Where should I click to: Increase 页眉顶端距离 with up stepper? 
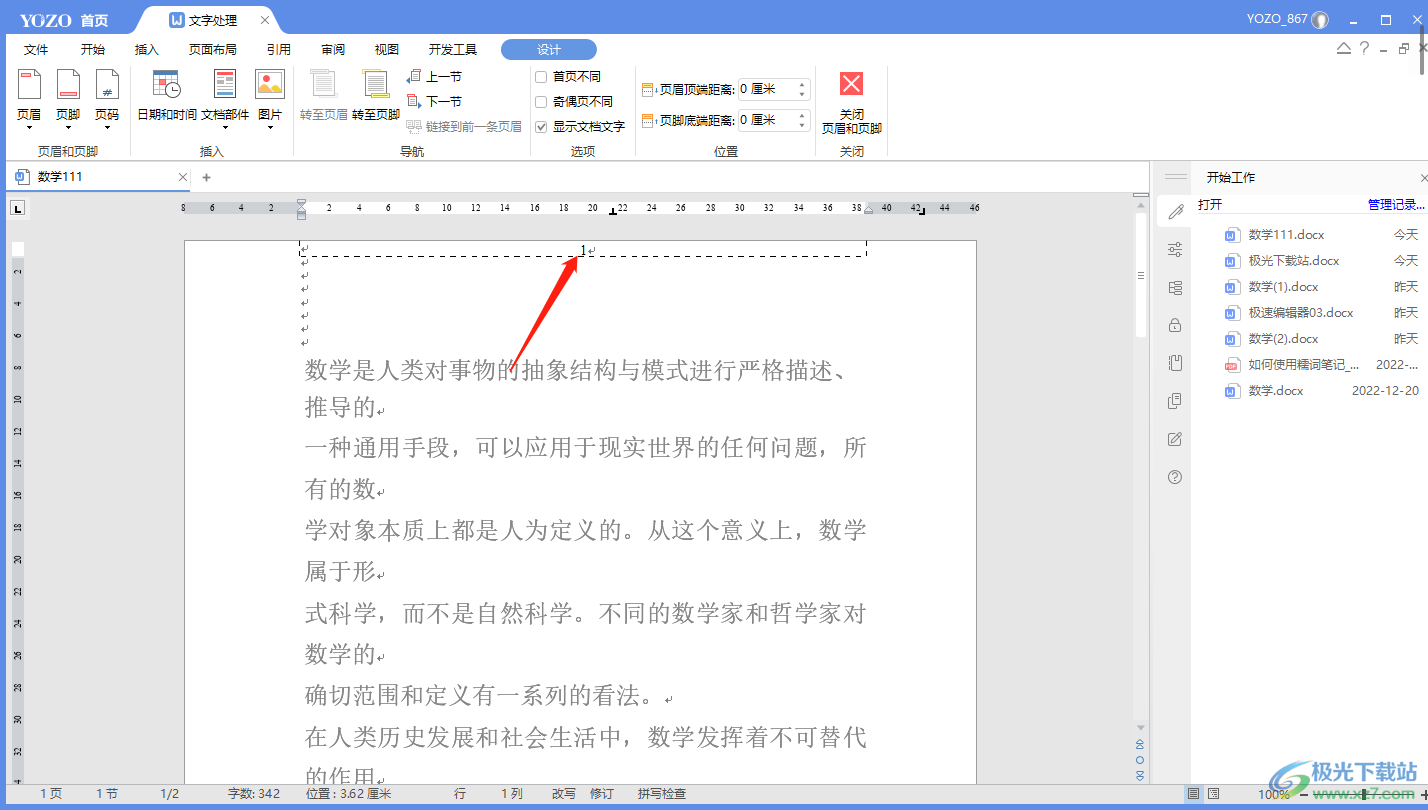pos(802,84)
